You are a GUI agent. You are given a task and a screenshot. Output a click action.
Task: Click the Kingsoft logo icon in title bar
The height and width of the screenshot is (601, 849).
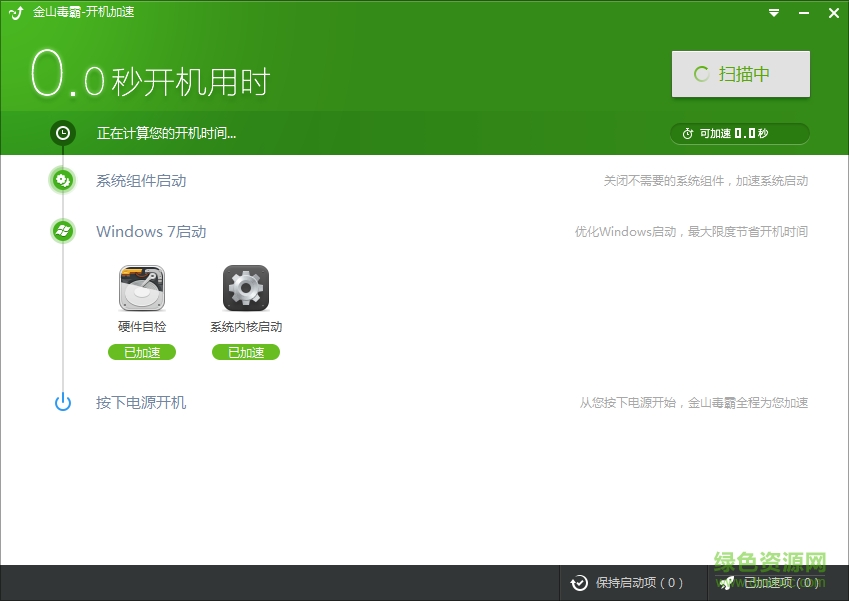coord(16,12)
